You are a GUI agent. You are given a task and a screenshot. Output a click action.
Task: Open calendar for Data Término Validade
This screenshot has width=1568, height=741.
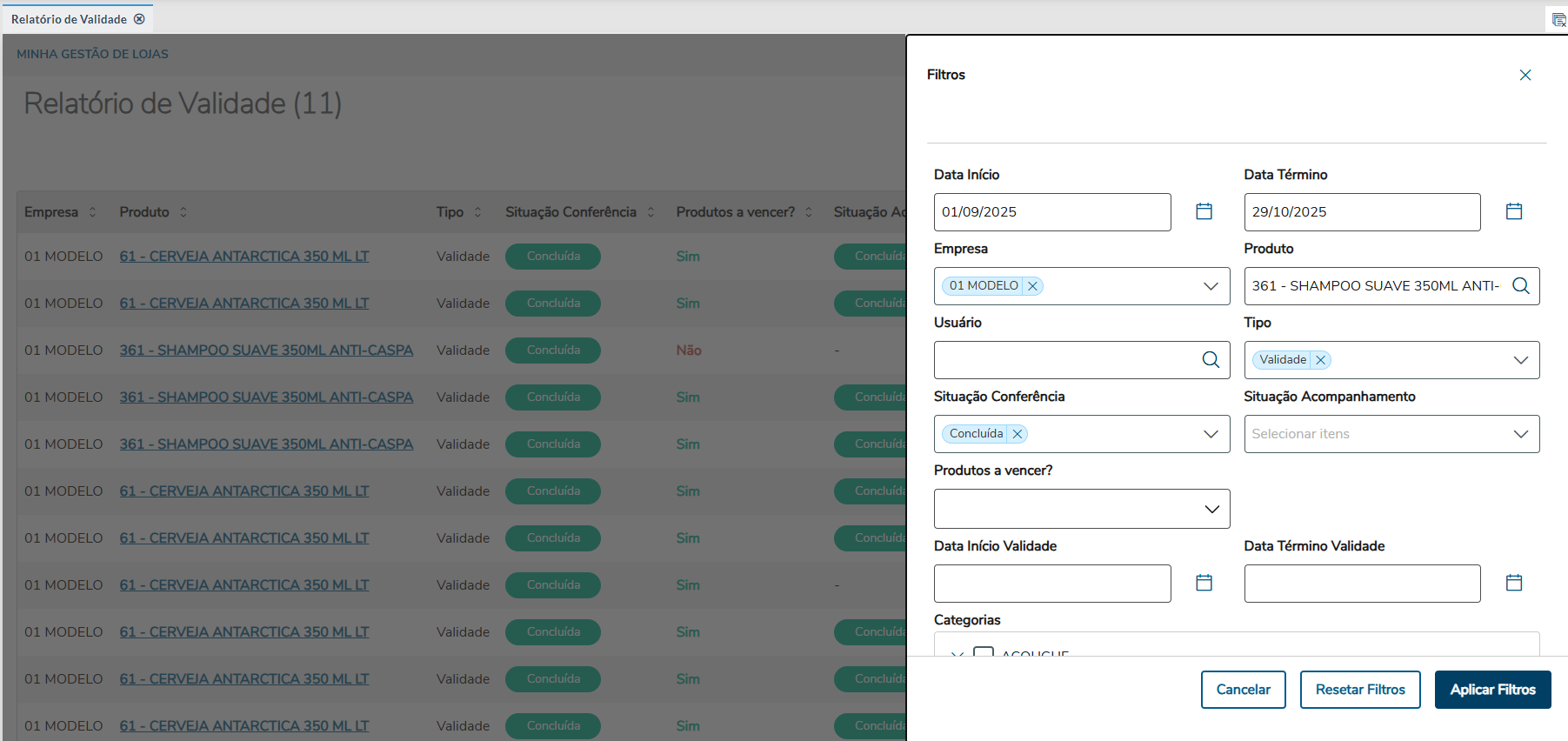tap(1513, 583)
